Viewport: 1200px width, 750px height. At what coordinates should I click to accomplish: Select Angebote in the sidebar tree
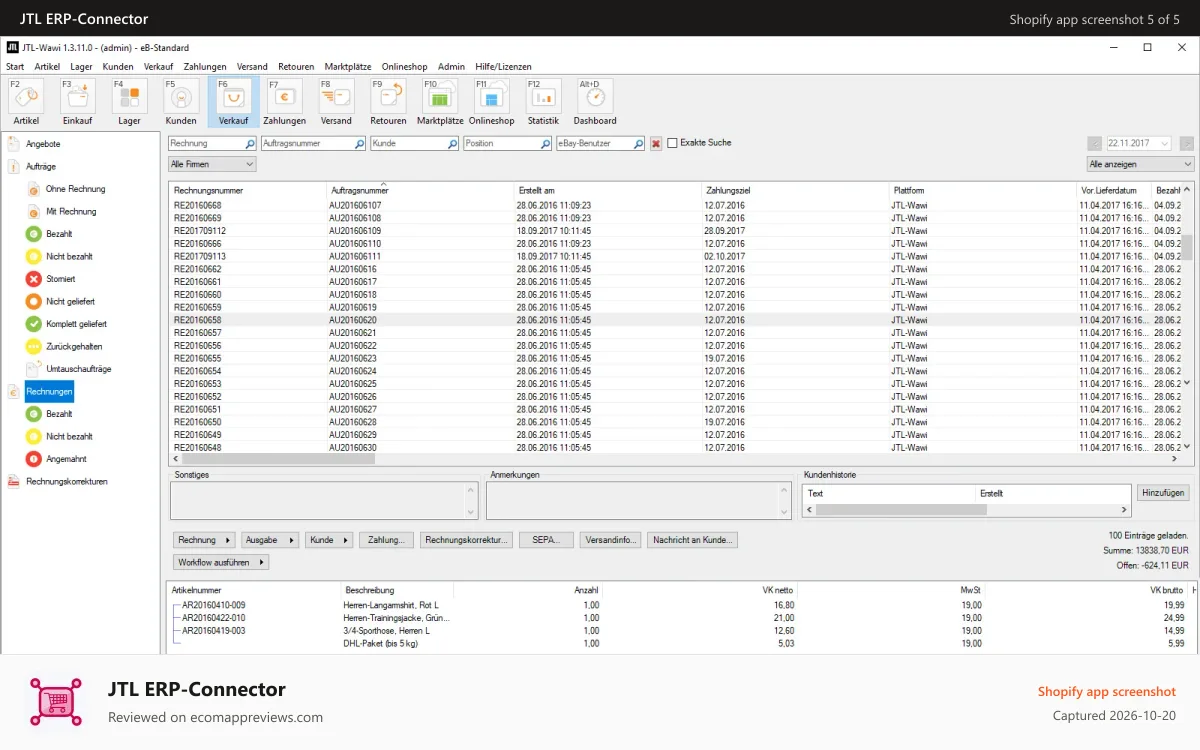coord(43,144)
